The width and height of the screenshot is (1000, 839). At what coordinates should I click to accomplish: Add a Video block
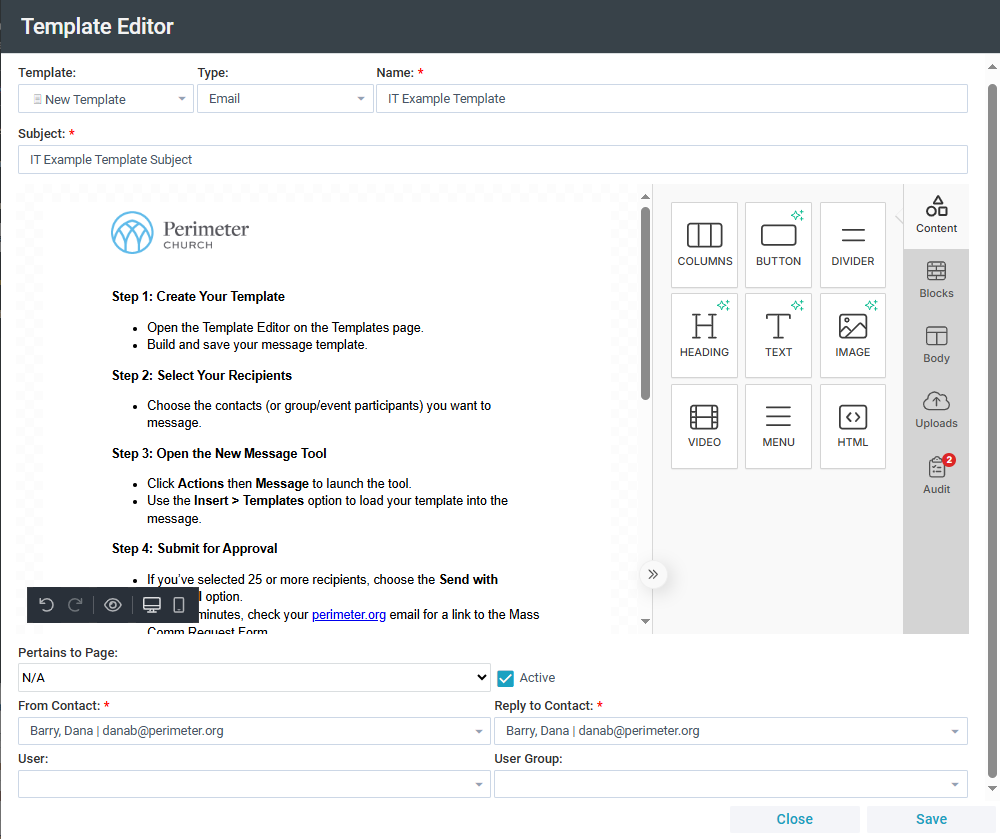click(x=704, y=426)
